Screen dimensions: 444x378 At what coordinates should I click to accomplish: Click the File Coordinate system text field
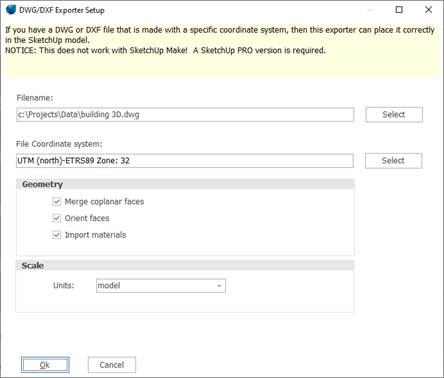point(185,161)
